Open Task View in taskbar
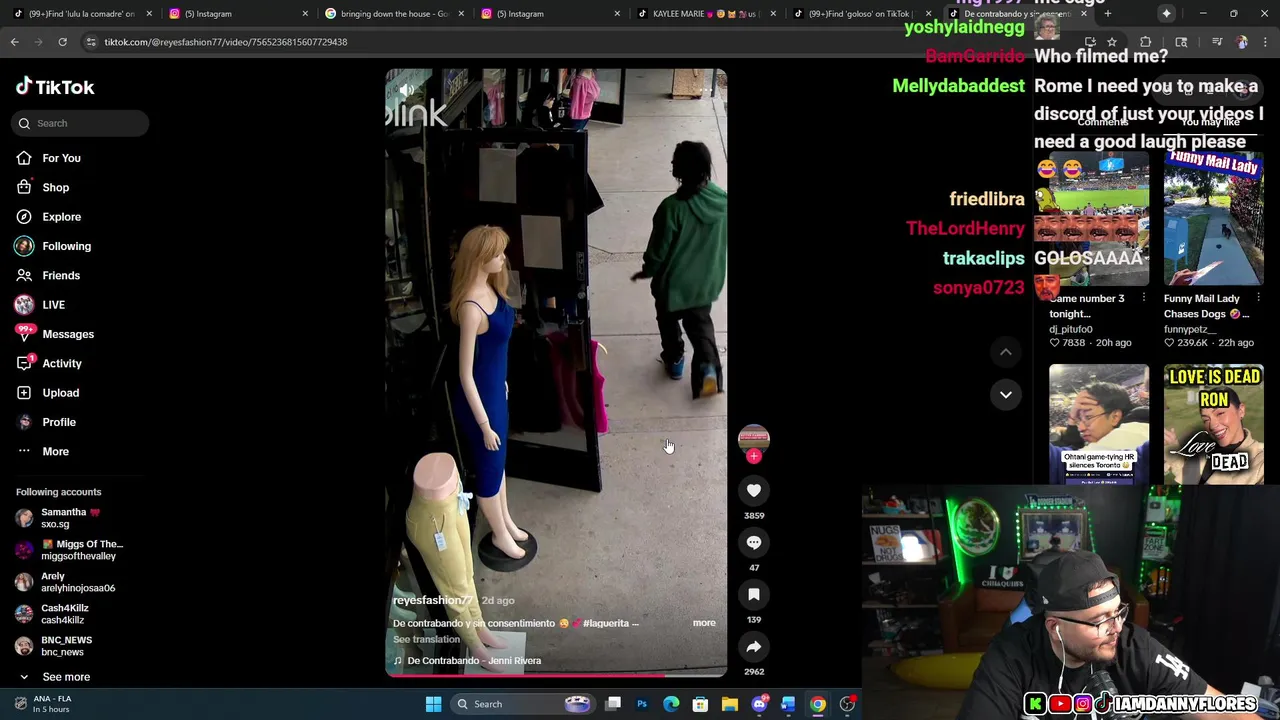This screenshot has height=720, width=1280. 613,704
